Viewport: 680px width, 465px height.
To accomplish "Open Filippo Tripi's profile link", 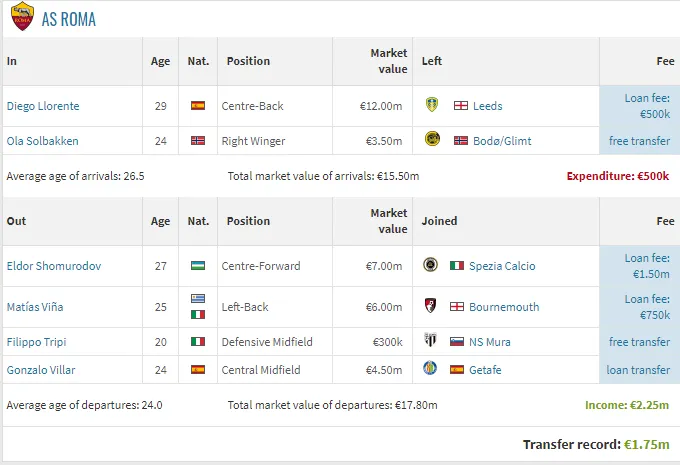I will pyautogui.click(x=36, y=342).
